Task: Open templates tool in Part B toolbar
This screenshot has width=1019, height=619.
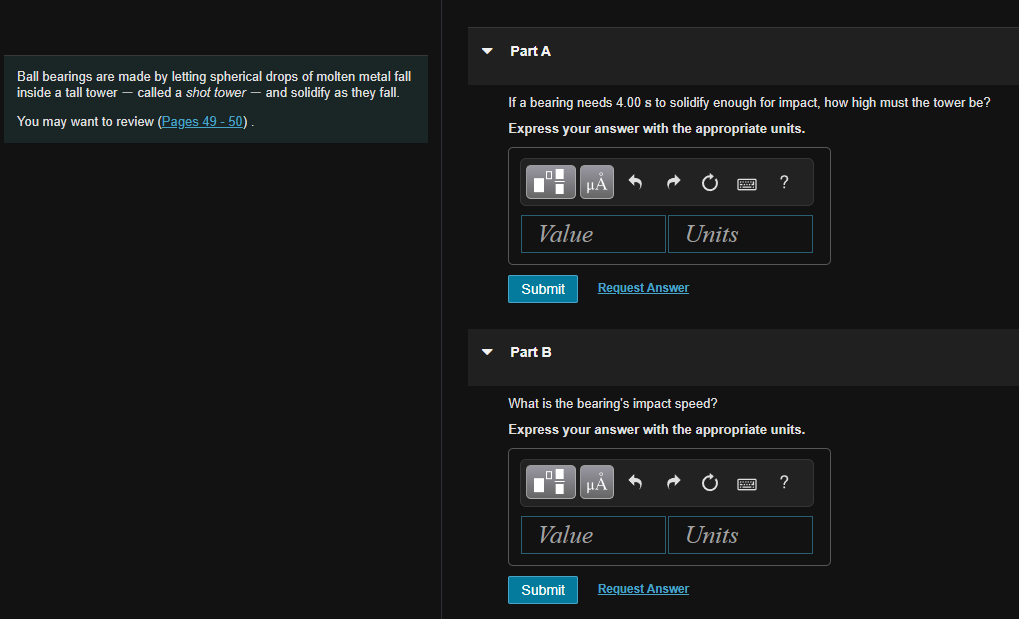Action: [x=550, y=482]
